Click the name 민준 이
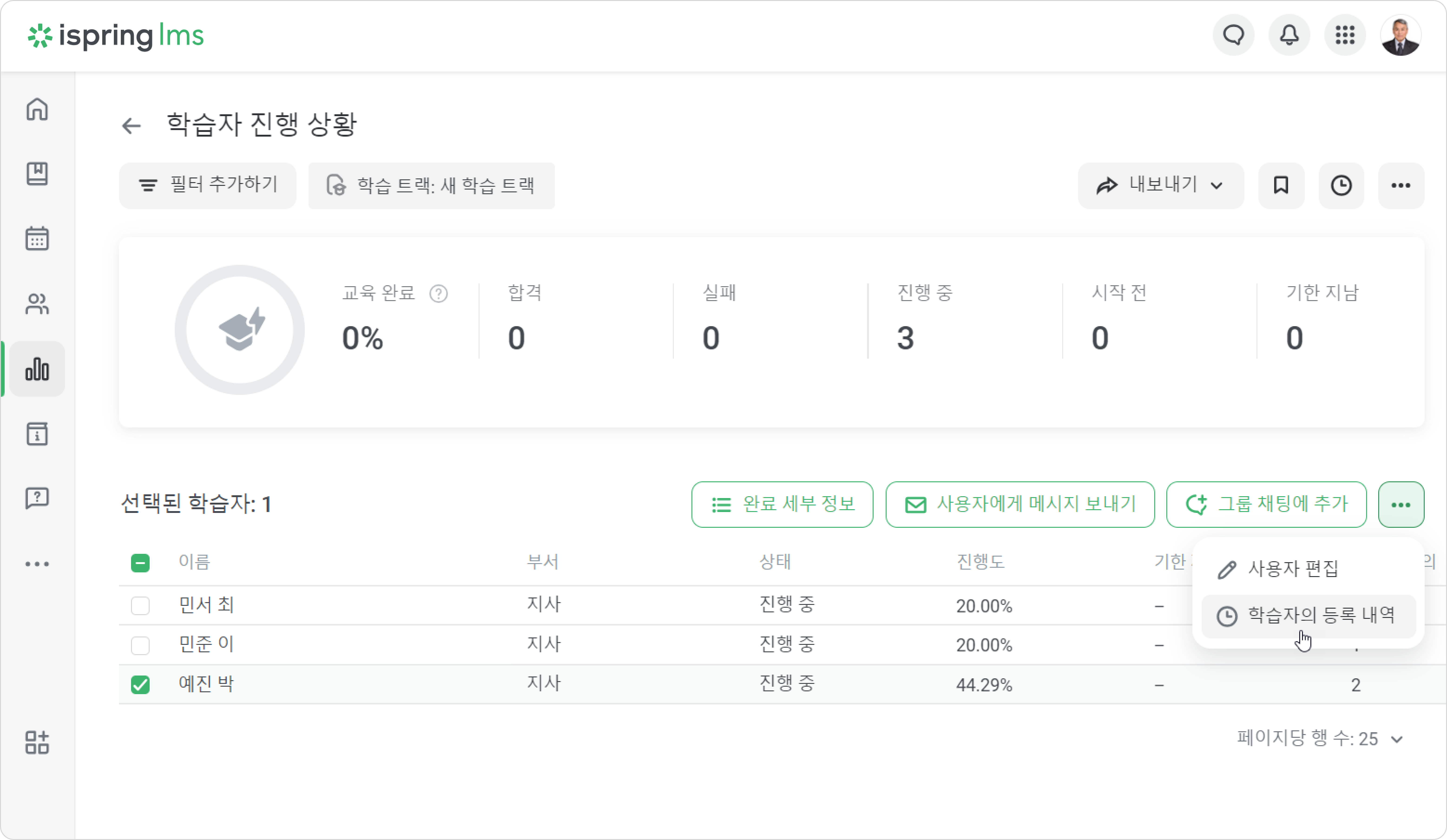This screenshot has width=1447, height=840. pyautogui.click(x=206, y=644)
